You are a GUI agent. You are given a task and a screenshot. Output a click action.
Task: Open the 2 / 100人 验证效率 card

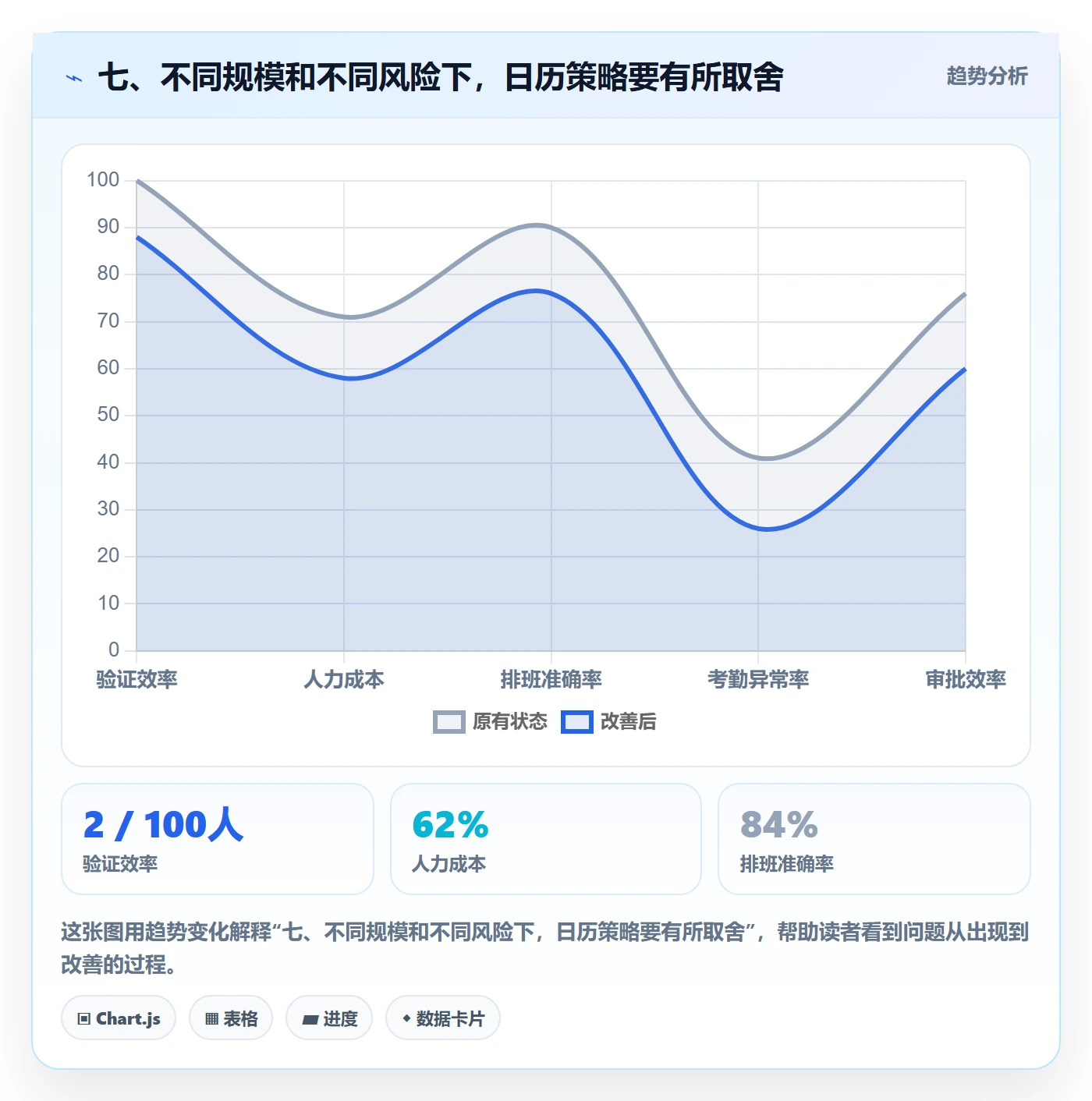click(218, 839)
